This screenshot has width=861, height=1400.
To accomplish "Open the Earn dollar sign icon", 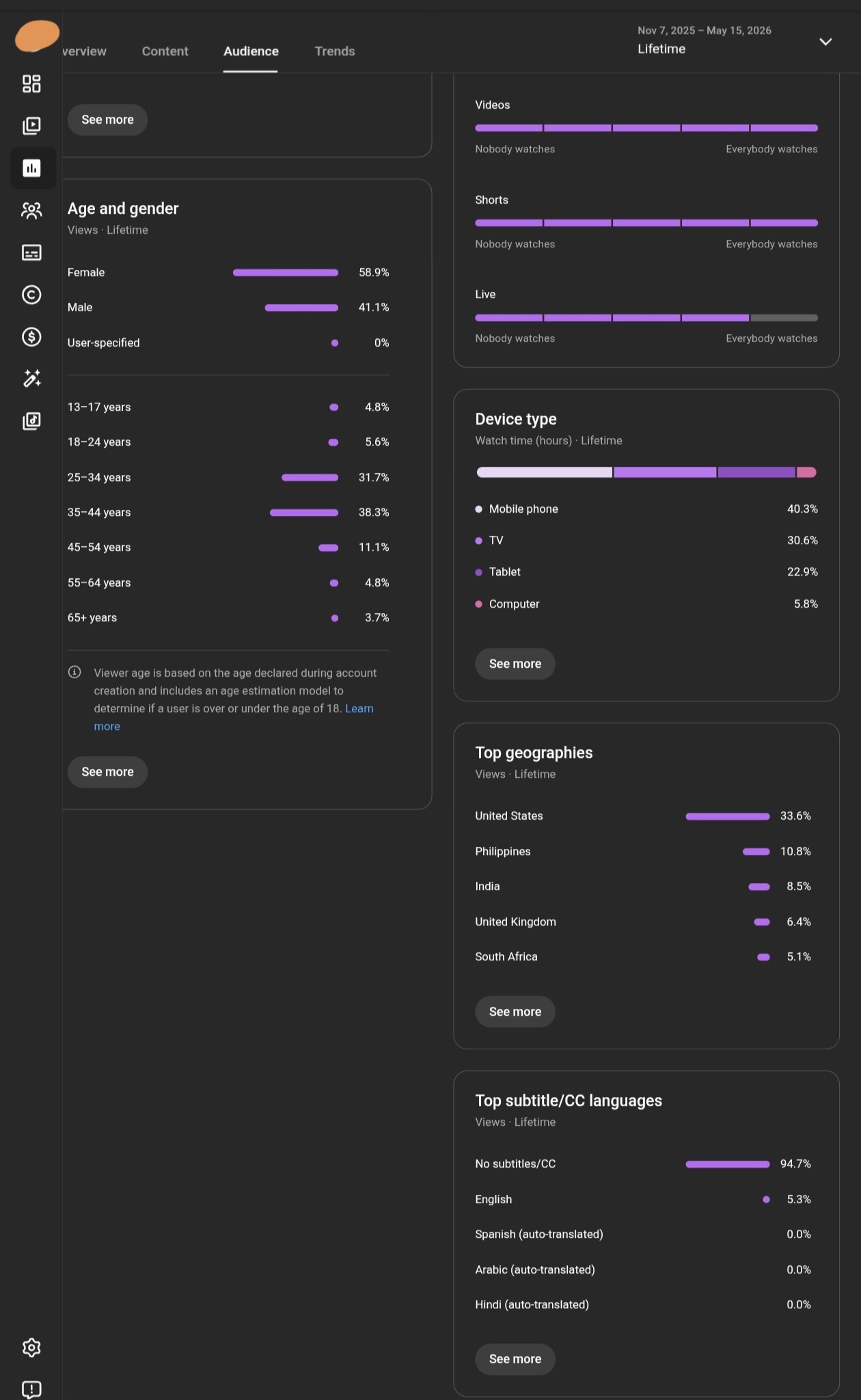I will tap(31, 336).
